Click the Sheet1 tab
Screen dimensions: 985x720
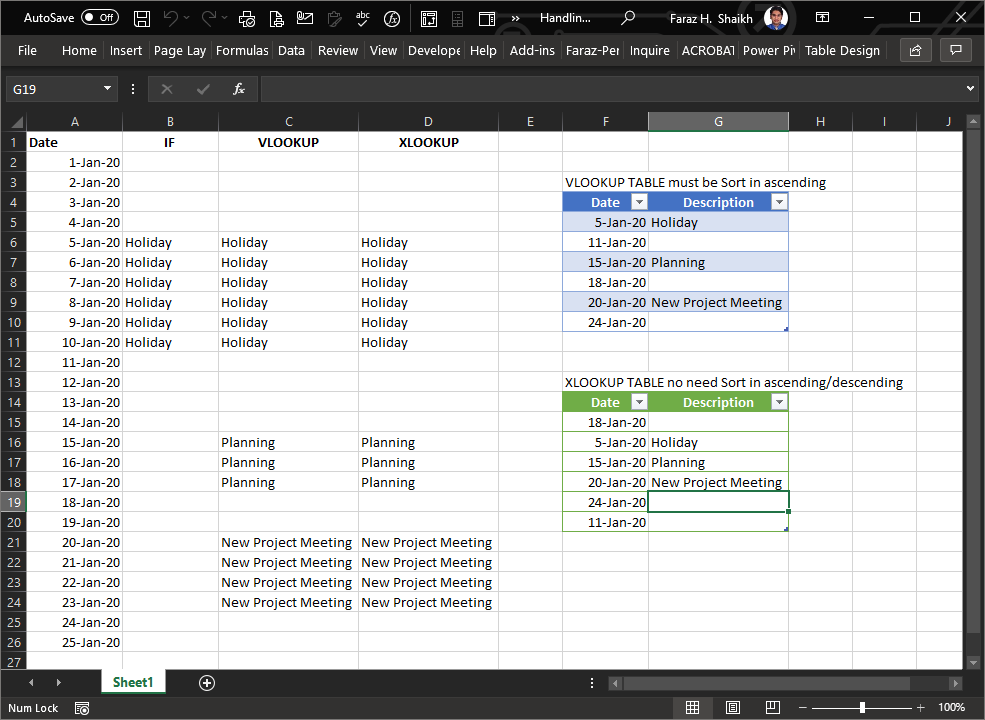[x=133, y=682]
